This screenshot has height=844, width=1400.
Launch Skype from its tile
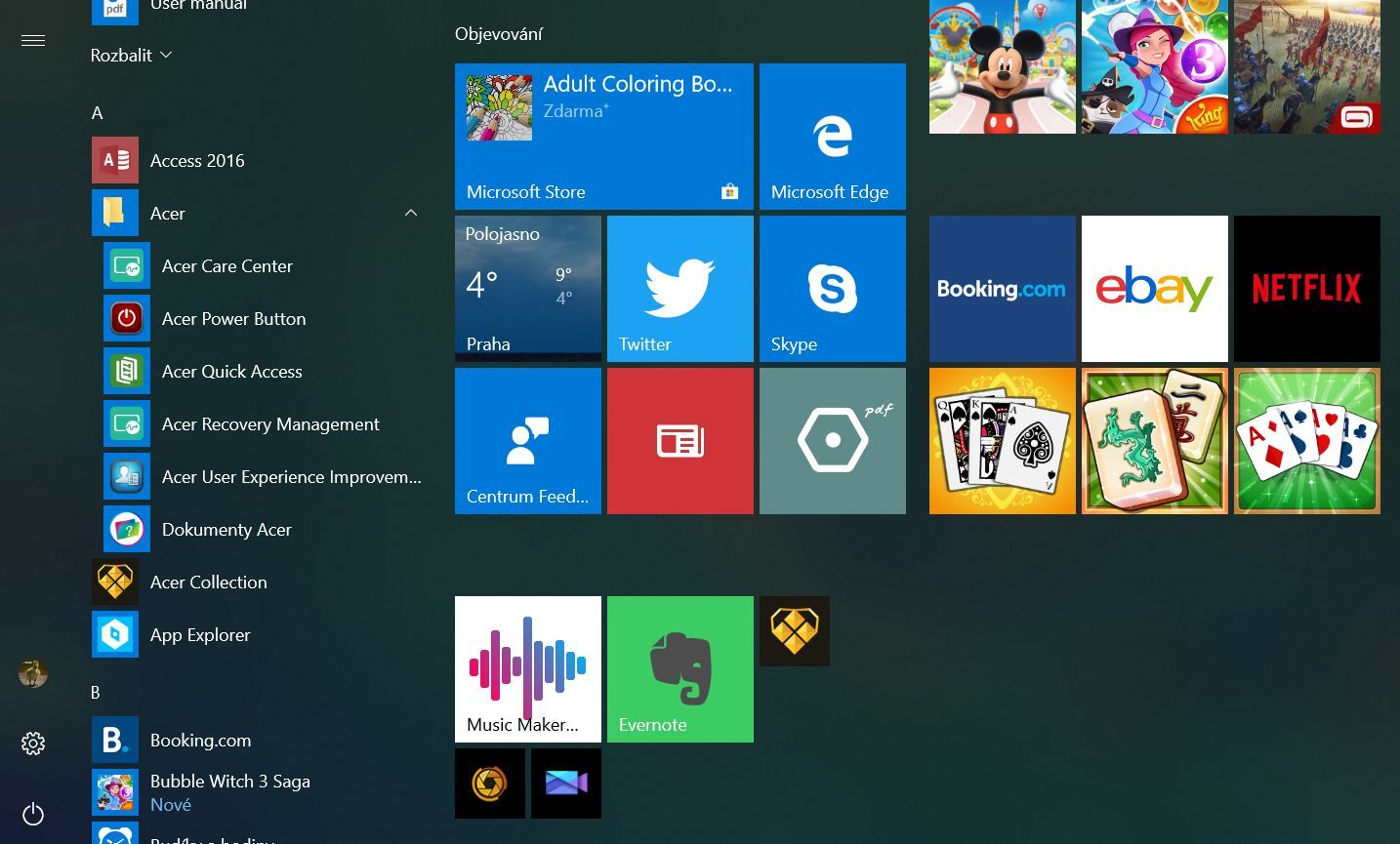pyautogui.click(x=831, y=288)
